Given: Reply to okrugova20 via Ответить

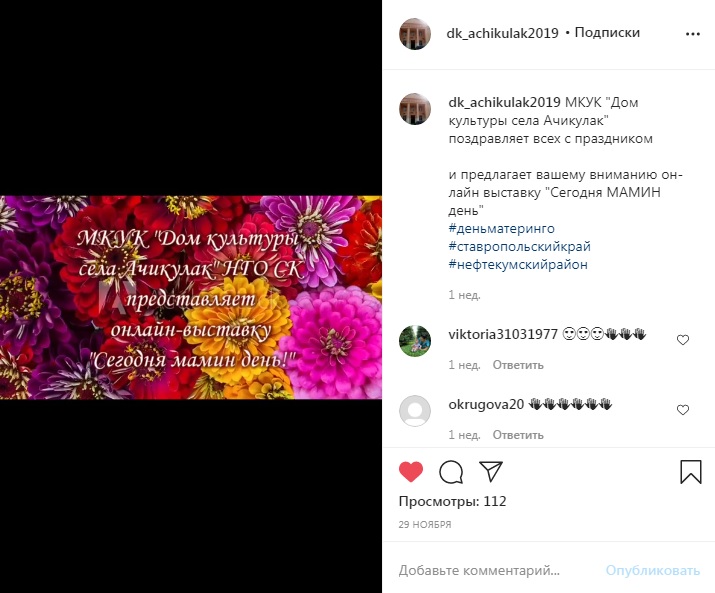Looking at the screenshot, I should click(518, 435).
